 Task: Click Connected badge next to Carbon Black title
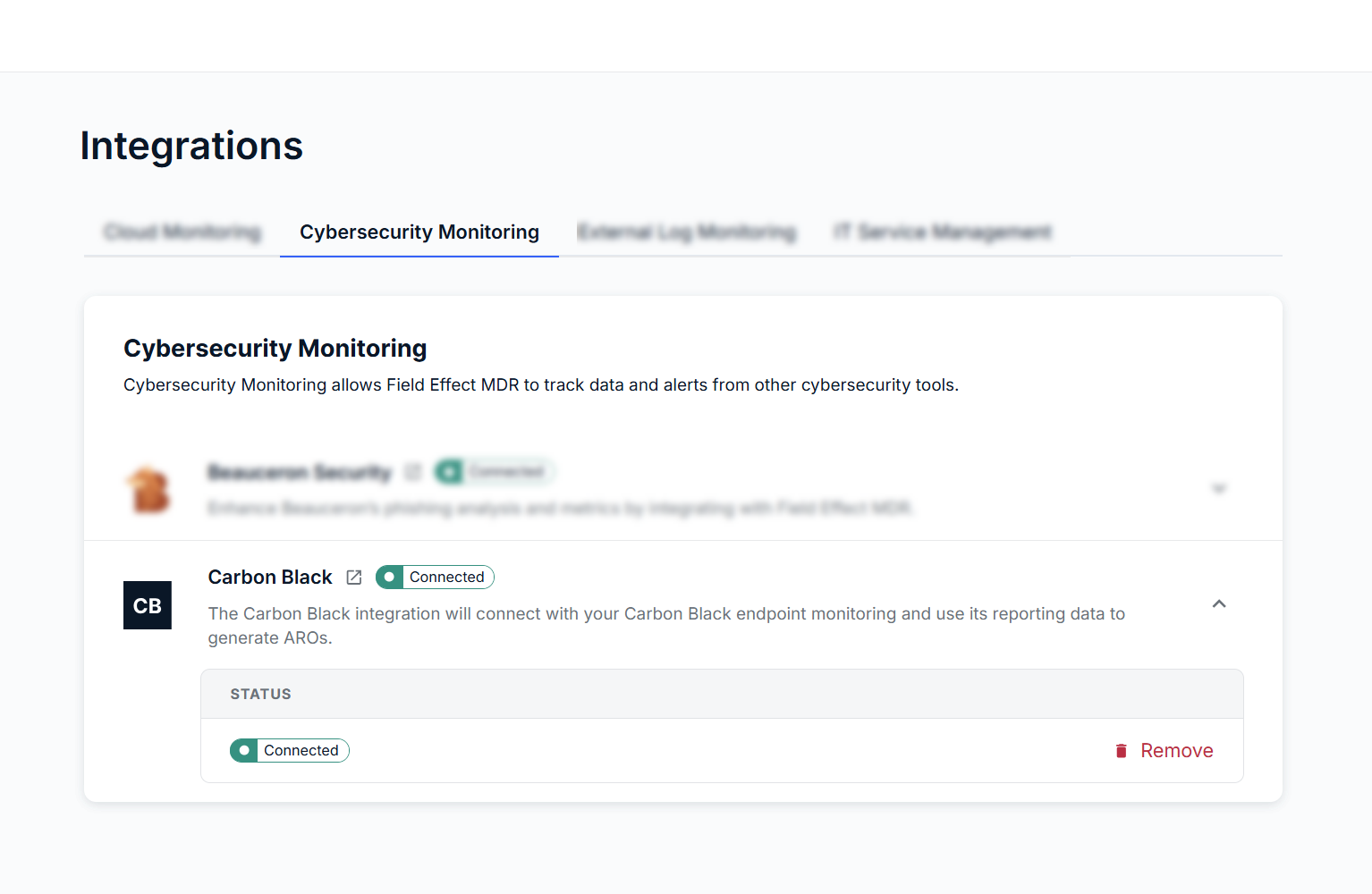435,578
